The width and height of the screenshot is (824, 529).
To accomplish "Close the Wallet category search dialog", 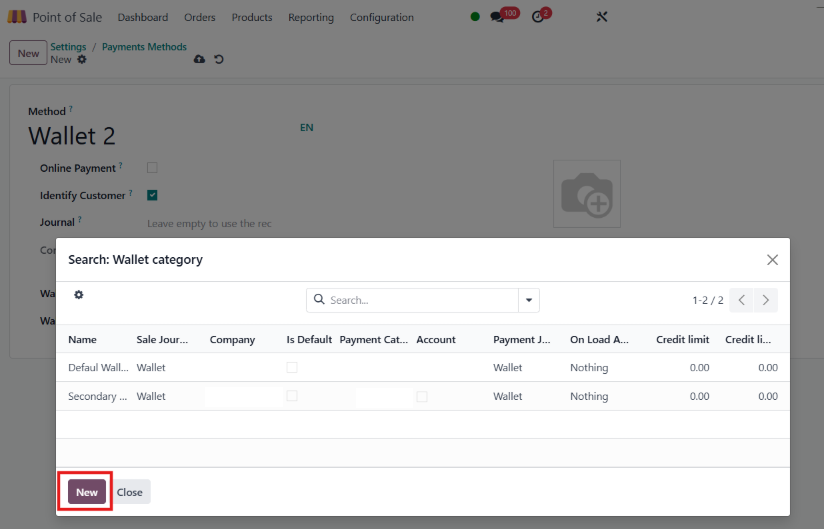I will [x=772, y=260].
